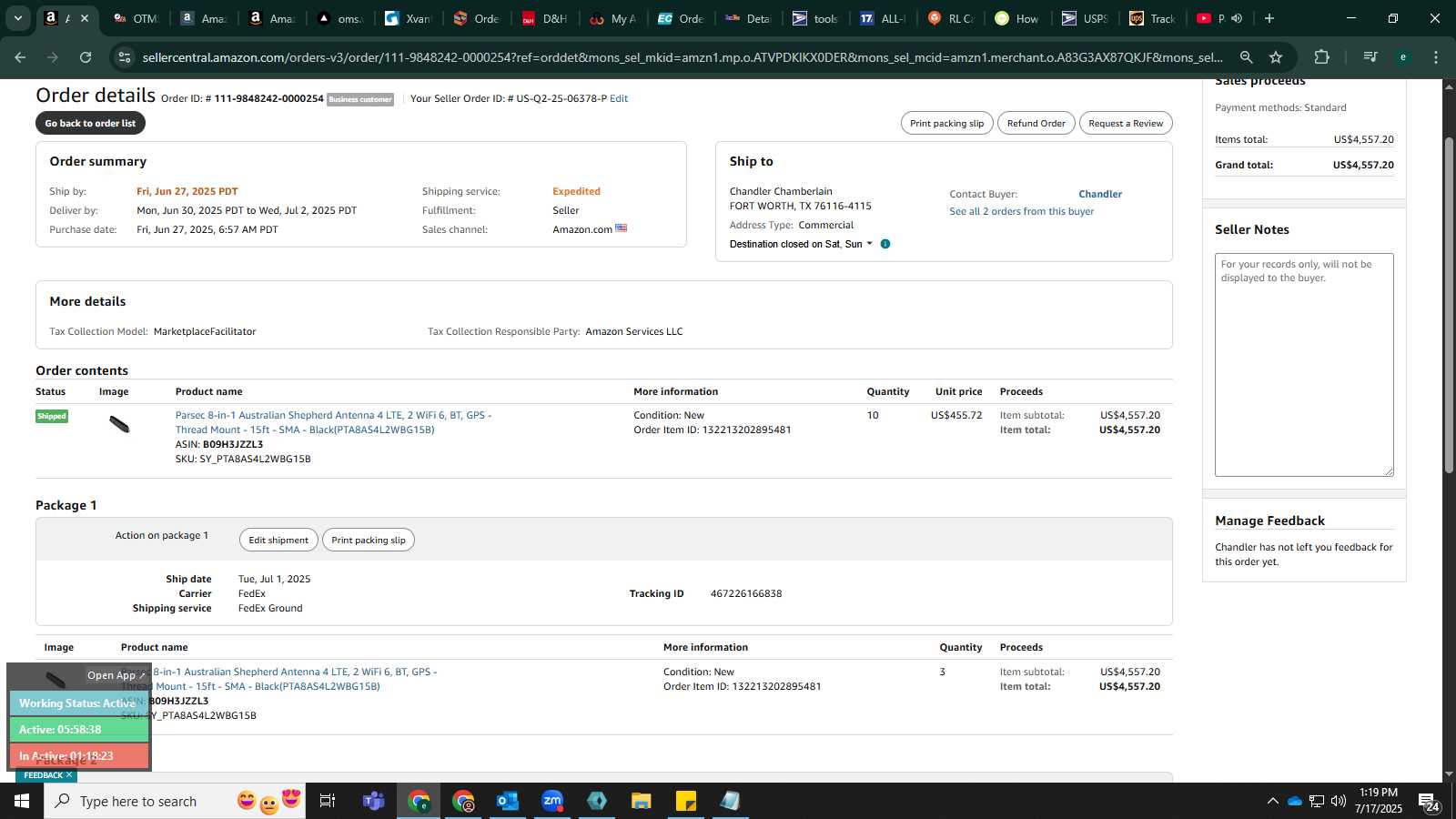The height and width of the screenshot is (819, 1456).
Task: See all 2 orders from this buyer
Action: point(1021,211)
